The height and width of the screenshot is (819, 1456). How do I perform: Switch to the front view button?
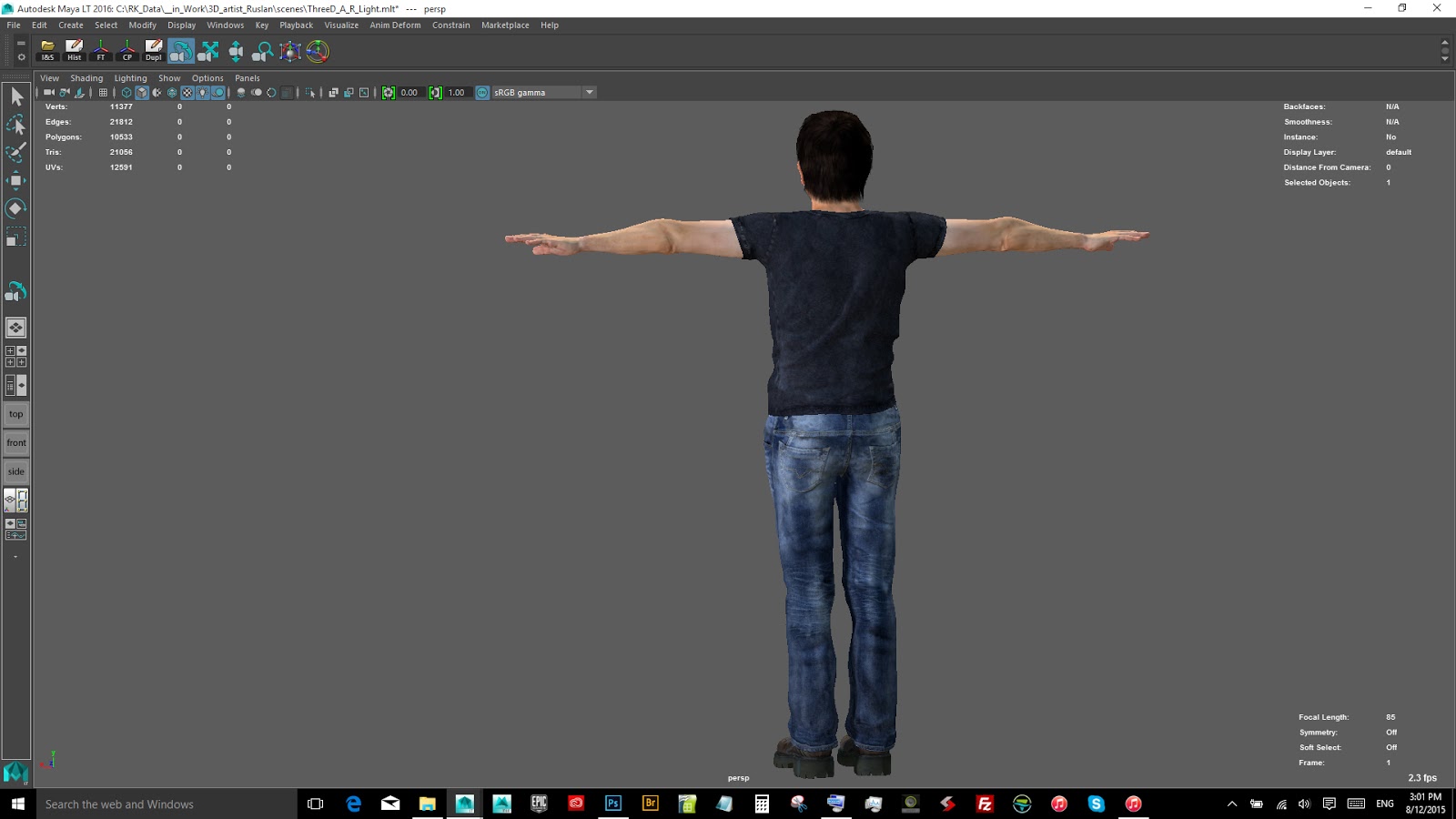16,443
